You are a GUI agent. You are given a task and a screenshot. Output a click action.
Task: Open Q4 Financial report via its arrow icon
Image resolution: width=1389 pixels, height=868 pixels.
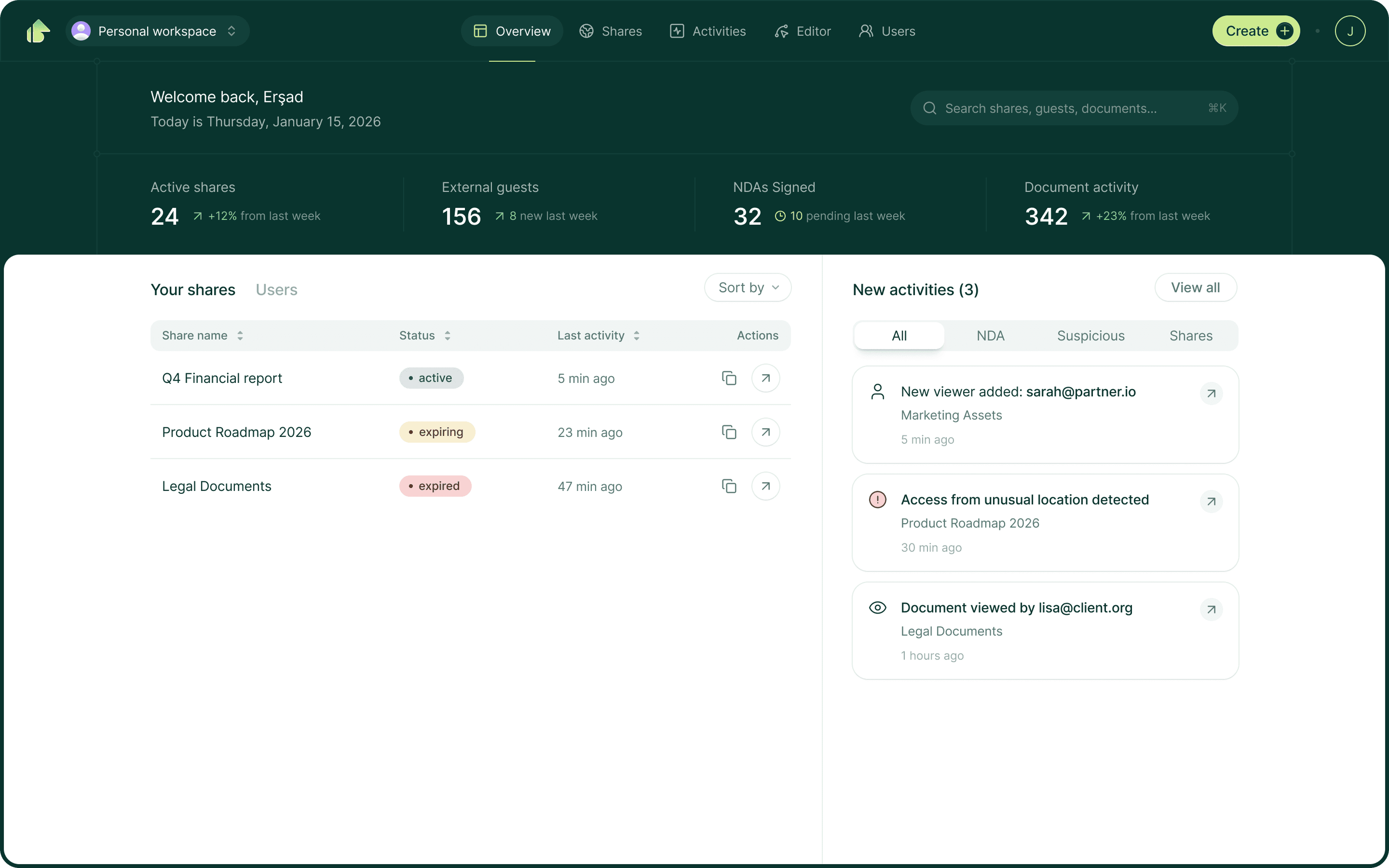pyautogui.click(x=766, y=378)
